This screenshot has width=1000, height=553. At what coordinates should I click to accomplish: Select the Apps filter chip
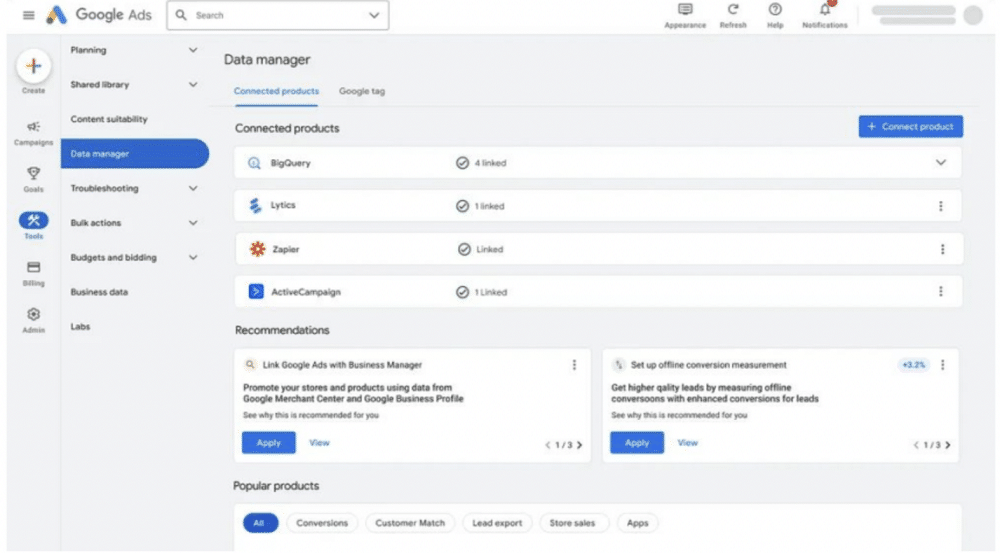(637, 523)
